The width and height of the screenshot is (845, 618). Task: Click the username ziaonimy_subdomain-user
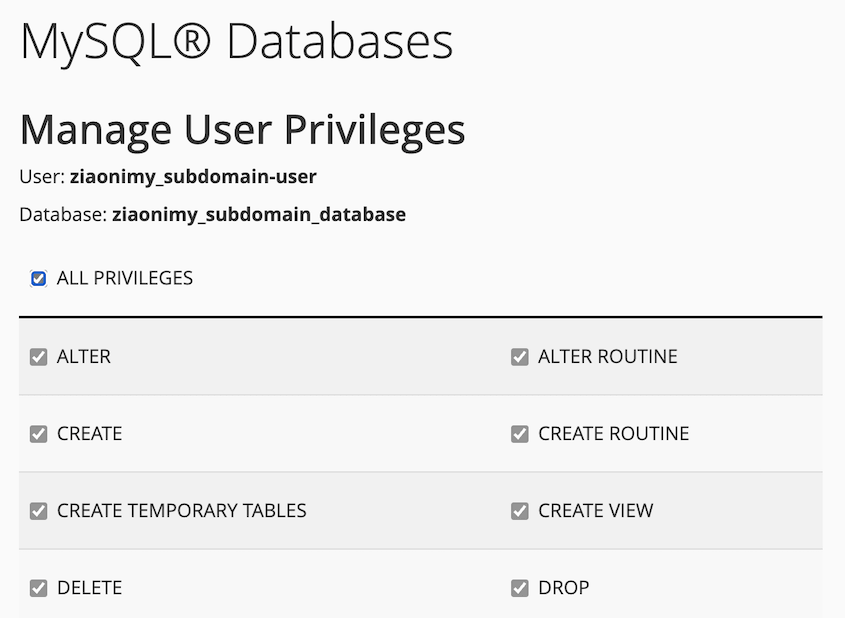[193, 178]
